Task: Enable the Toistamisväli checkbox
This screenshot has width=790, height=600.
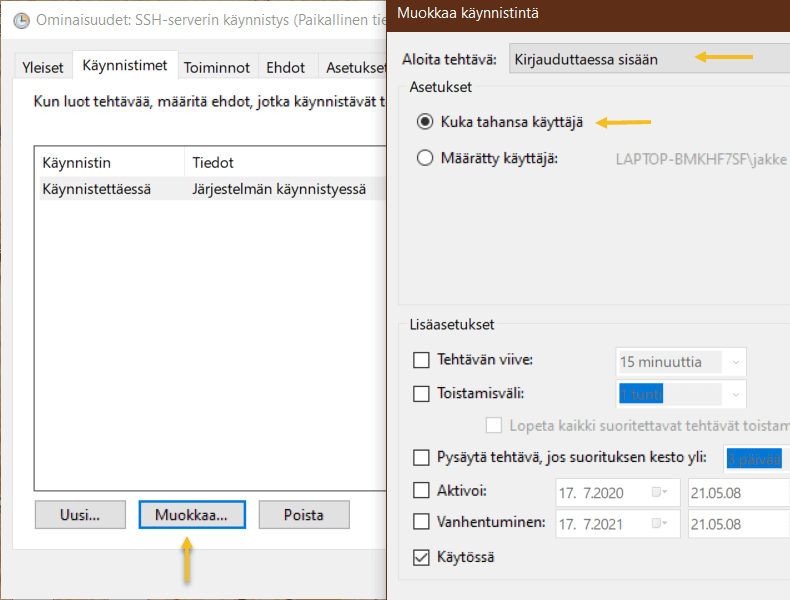Action: (x=422, y=393)
